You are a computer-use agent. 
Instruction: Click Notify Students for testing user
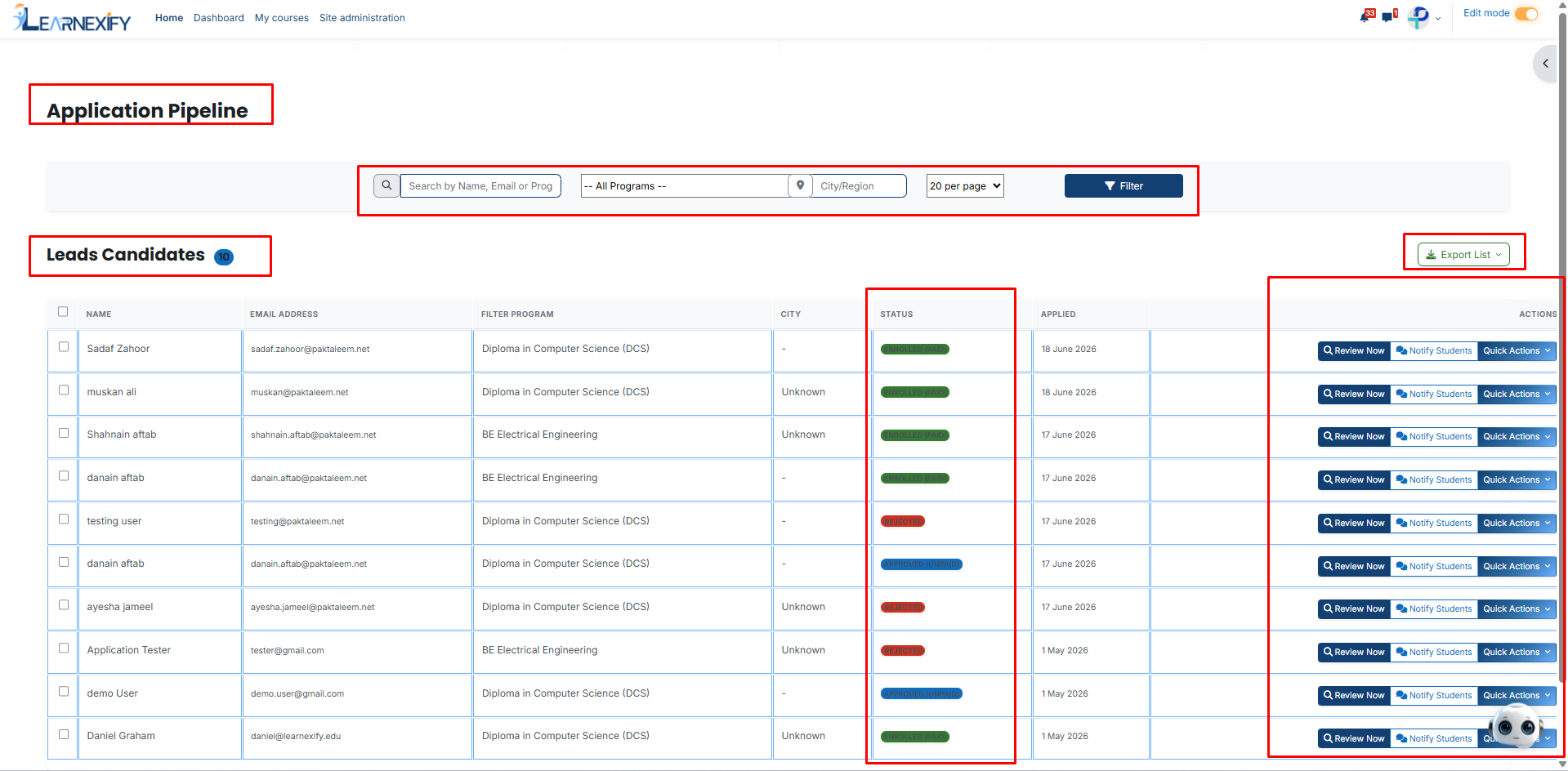click(1434, 524)
